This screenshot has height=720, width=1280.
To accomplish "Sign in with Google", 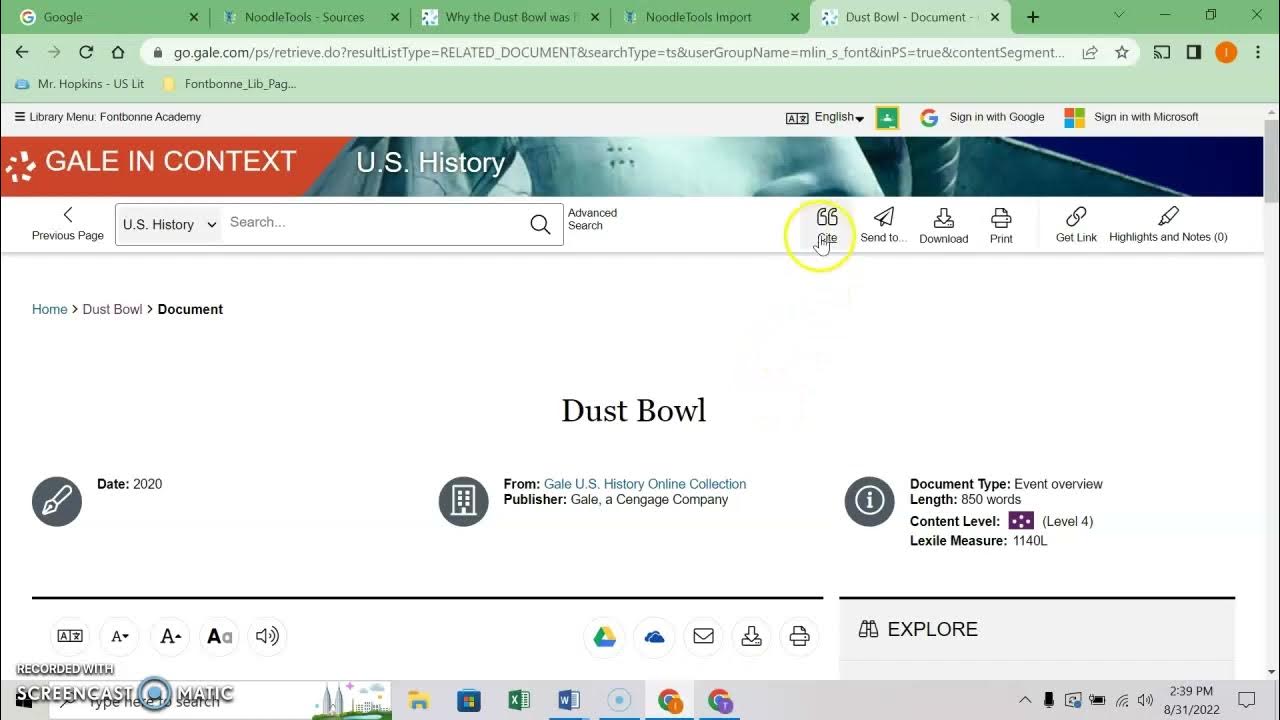I will [982, 117].
